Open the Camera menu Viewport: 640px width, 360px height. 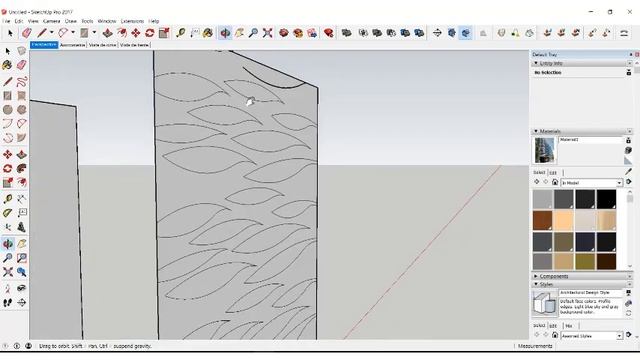tap(51, 21)
